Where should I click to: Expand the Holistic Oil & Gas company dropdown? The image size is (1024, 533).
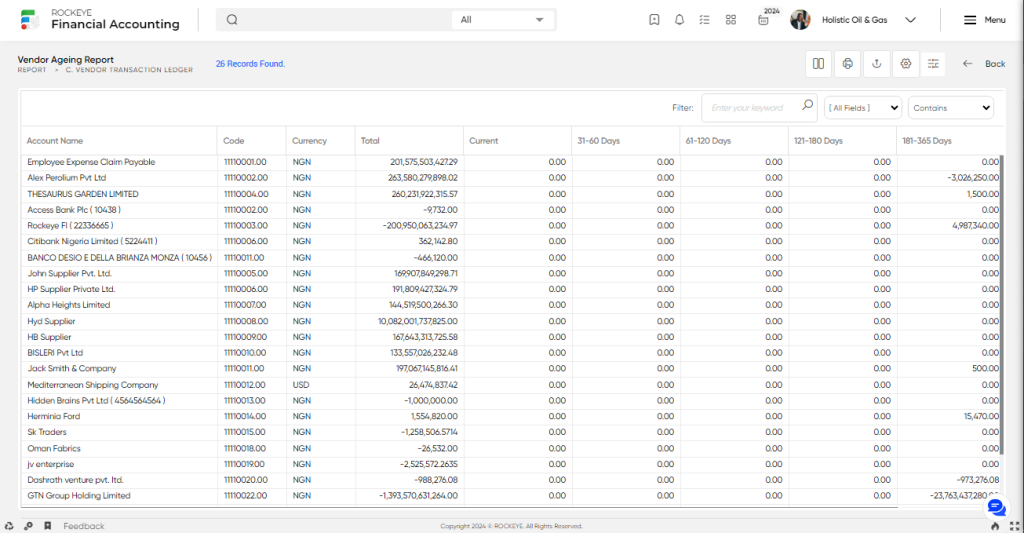(910, 20)
